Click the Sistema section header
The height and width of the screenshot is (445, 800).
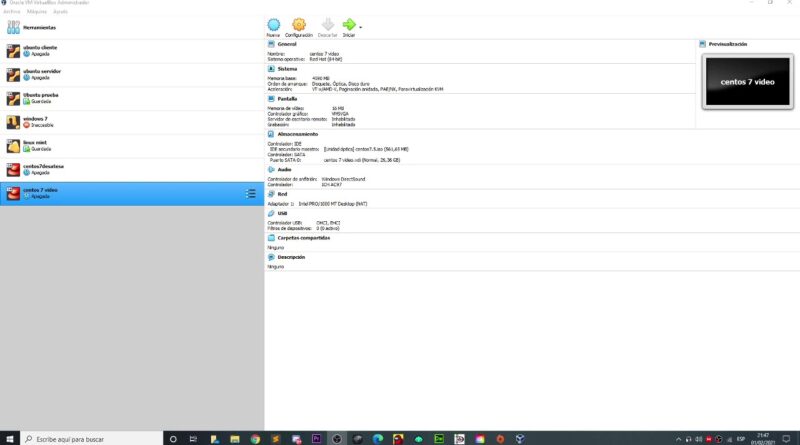pyautogui.click(x=287, y=69)
